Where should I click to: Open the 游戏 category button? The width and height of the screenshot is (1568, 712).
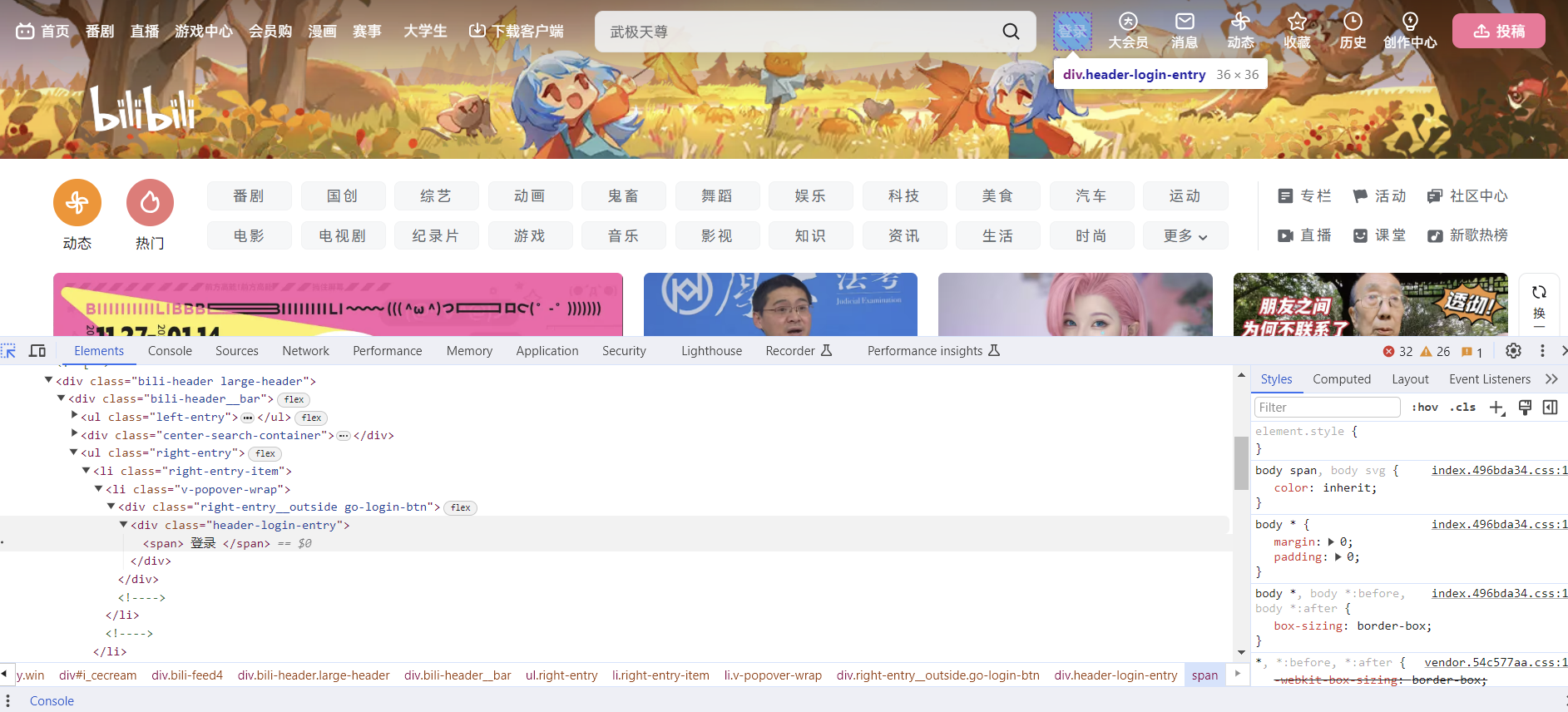[530, 236]
